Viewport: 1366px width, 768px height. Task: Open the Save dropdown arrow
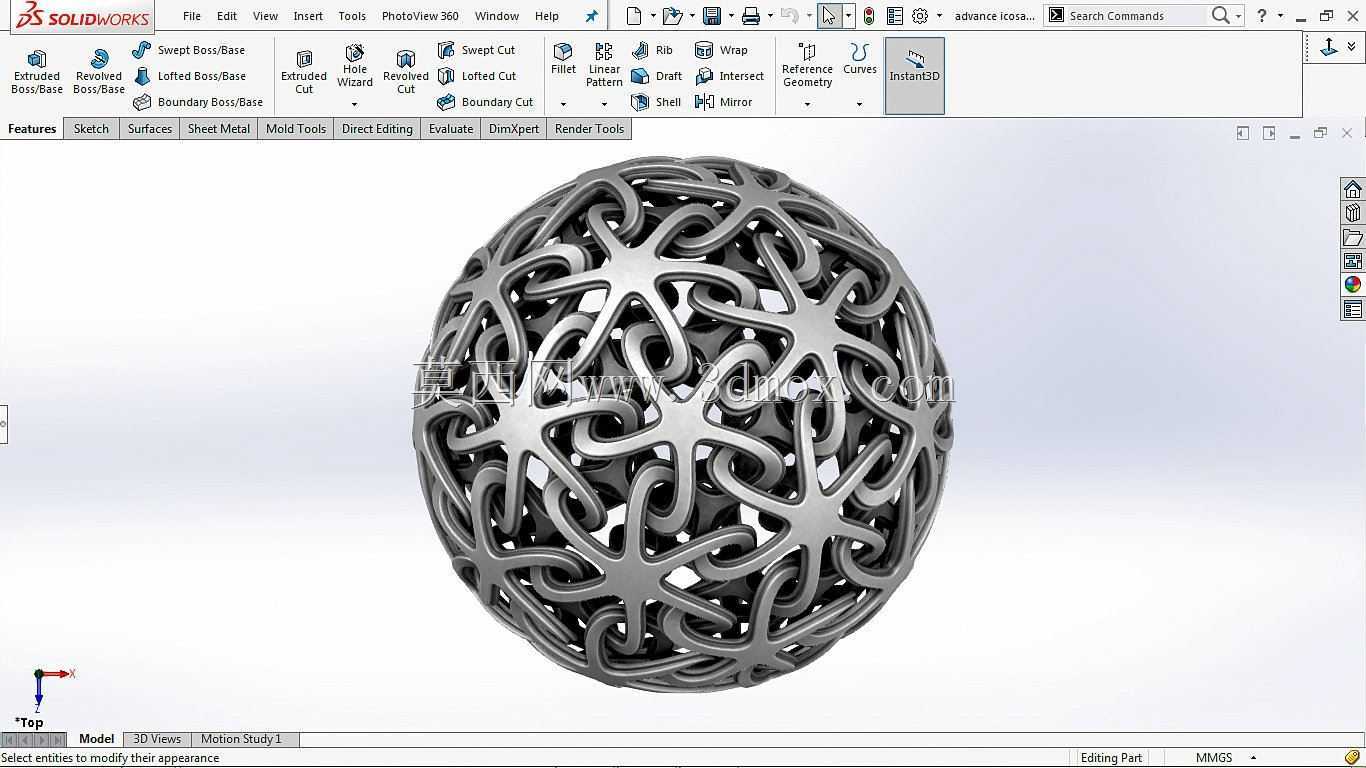[731, 16]
